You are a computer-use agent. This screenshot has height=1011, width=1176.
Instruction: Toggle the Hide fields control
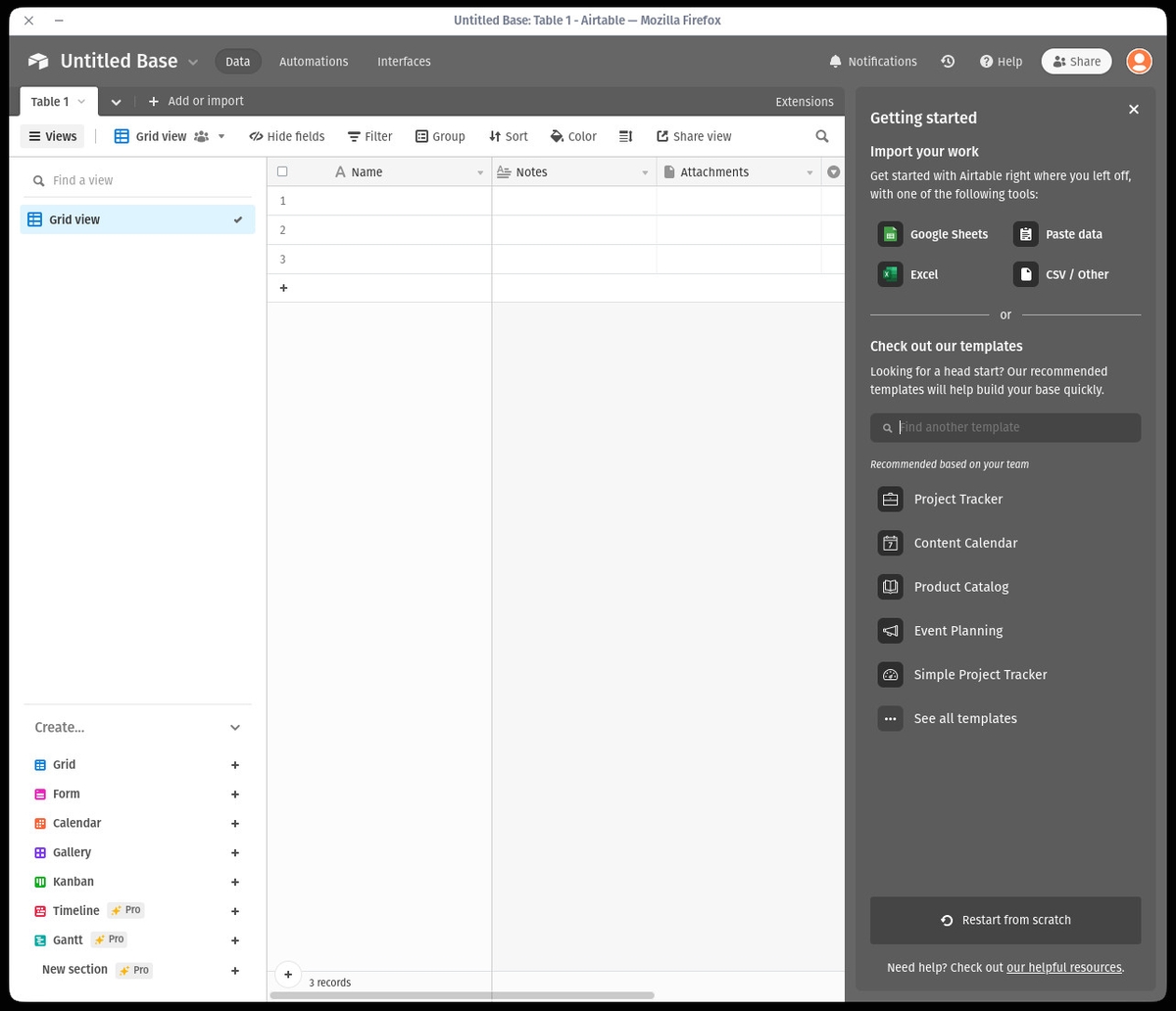[x=286, y=136]
